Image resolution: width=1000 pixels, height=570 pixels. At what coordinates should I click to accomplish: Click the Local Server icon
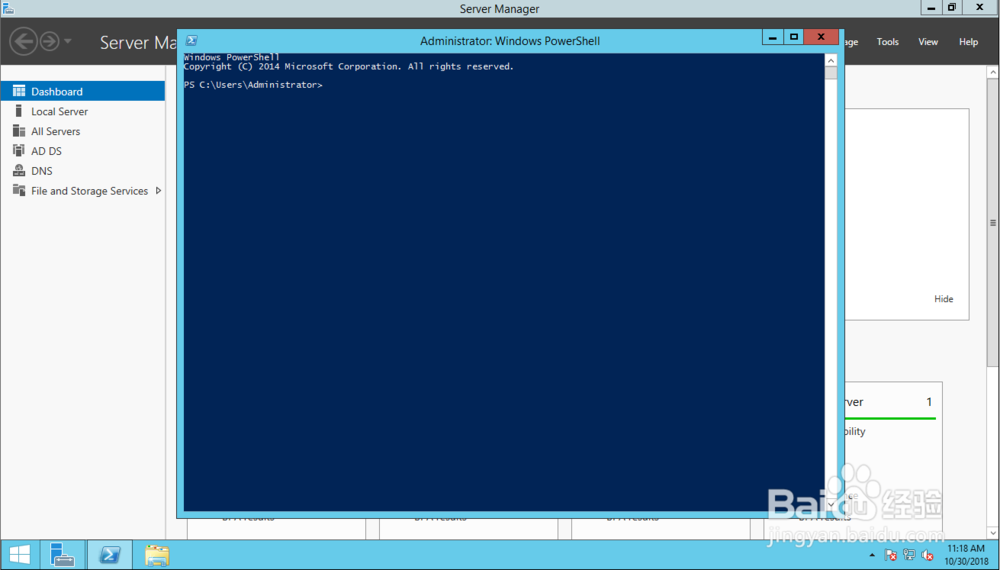pos(18,111)
